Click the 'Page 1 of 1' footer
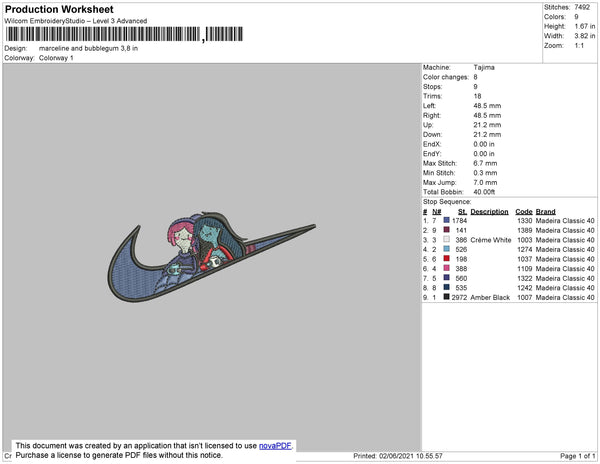600x464 pixels. point(578,456)
